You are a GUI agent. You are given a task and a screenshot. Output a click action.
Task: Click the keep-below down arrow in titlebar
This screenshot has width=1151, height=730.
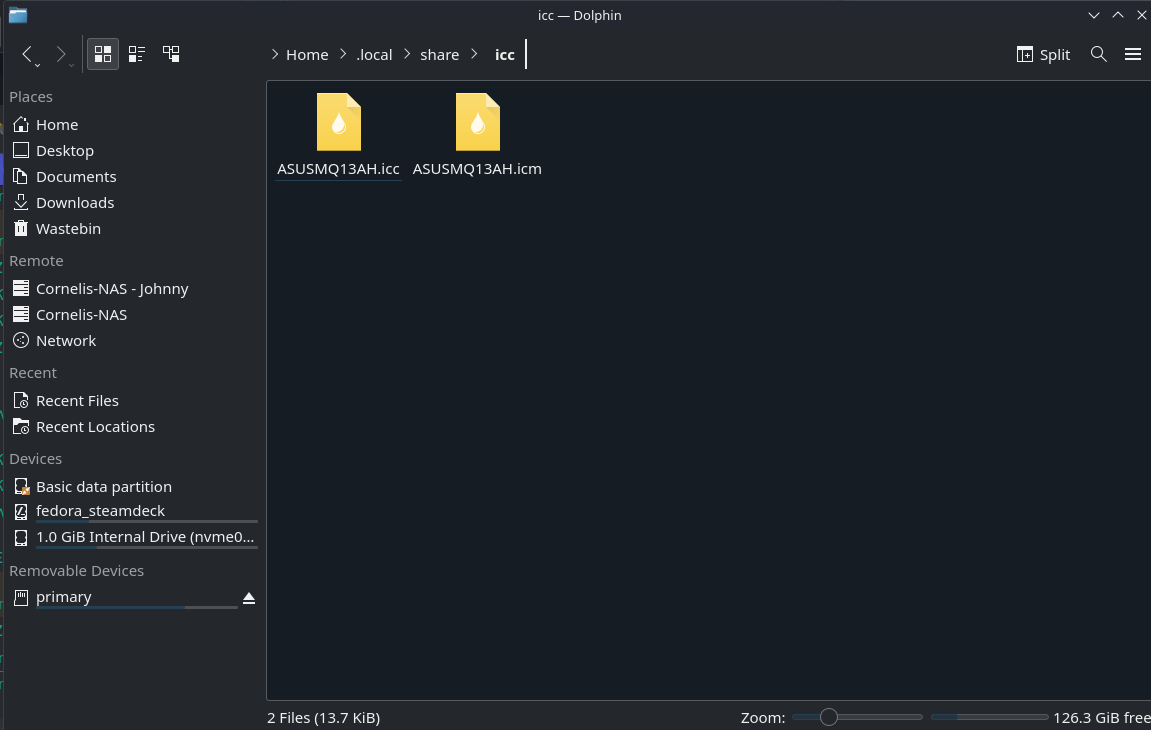(x=1094, y=15)
